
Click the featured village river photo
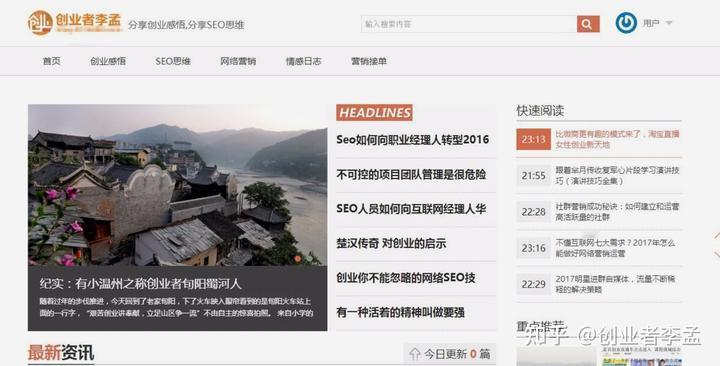[x=178, y=185]
